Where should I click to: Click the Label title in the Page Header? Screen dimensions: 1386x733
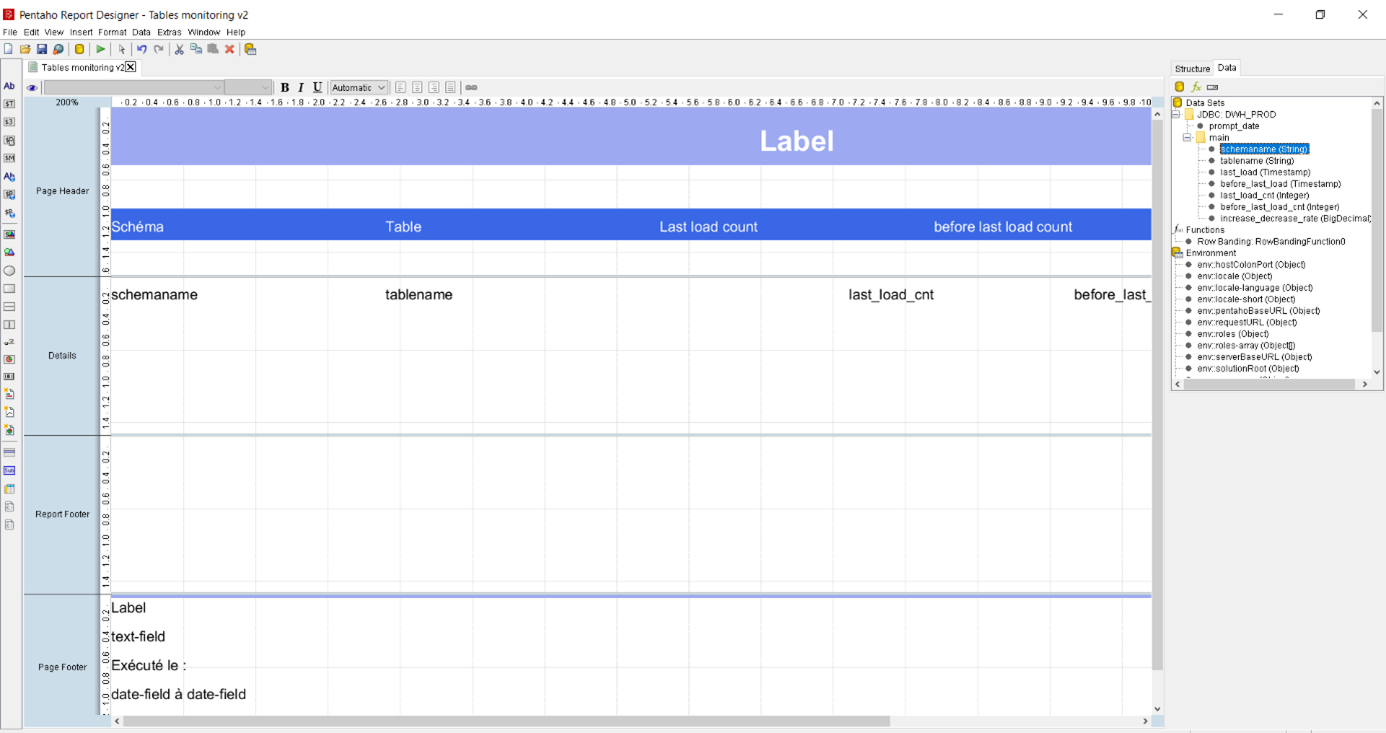click(797, 140)
